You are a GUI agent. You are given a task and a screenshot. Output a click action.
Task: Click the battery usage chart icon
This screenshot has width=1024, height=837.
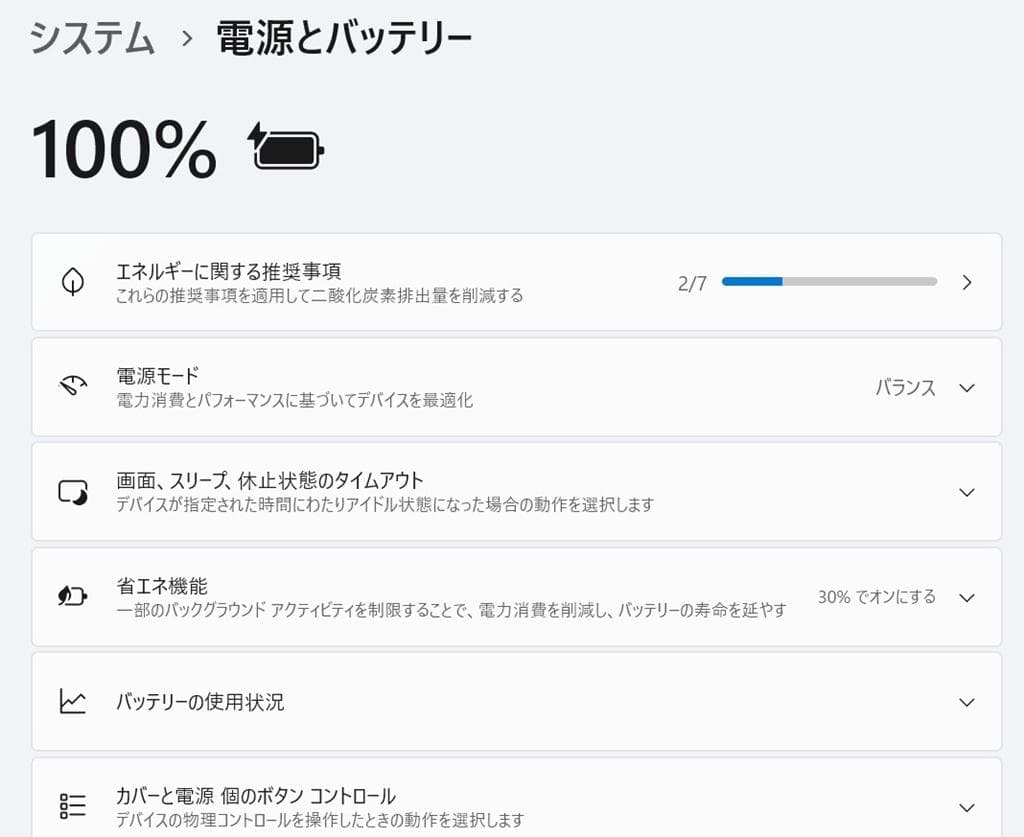(x=72, y=702)
